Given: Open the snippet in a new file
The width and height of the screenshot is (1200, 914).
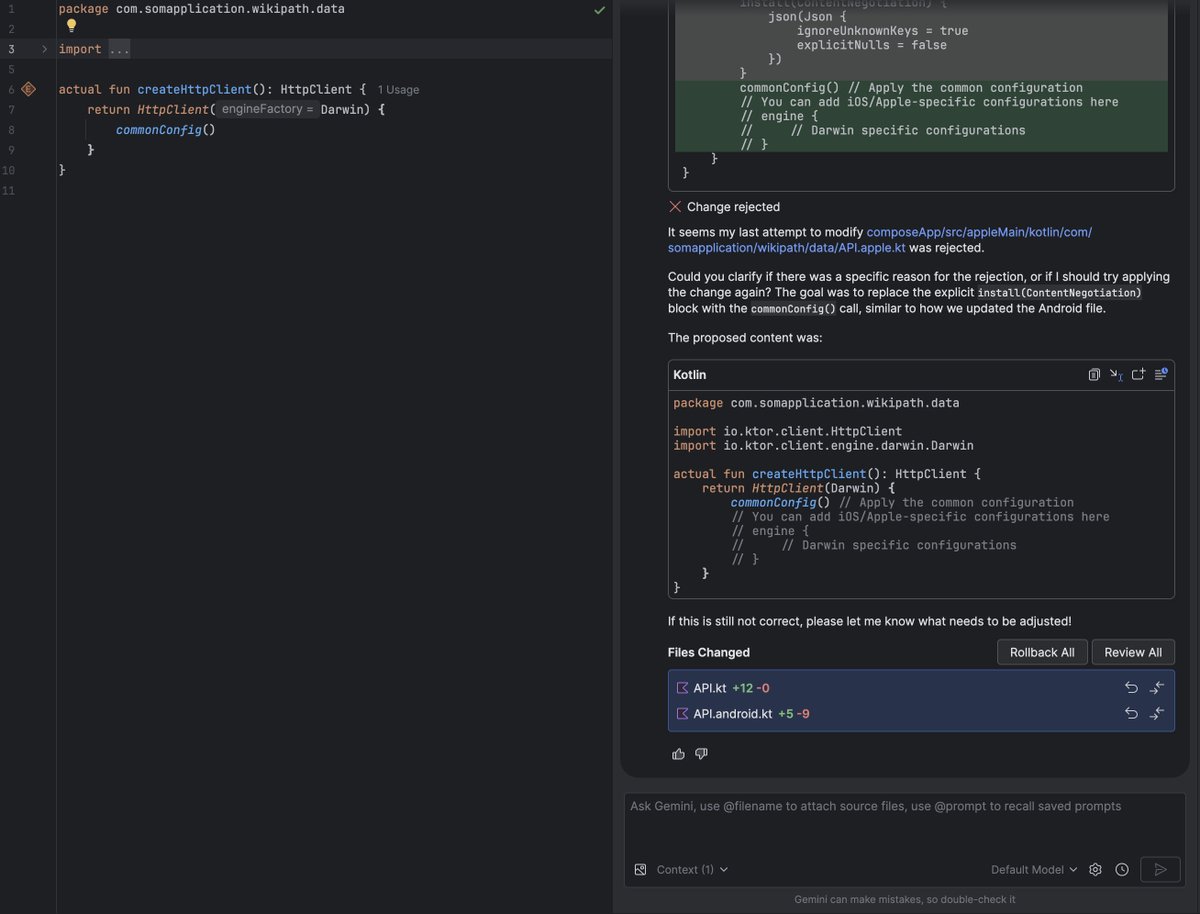Looking at the screenshot, I should (x=1138, y=374).
